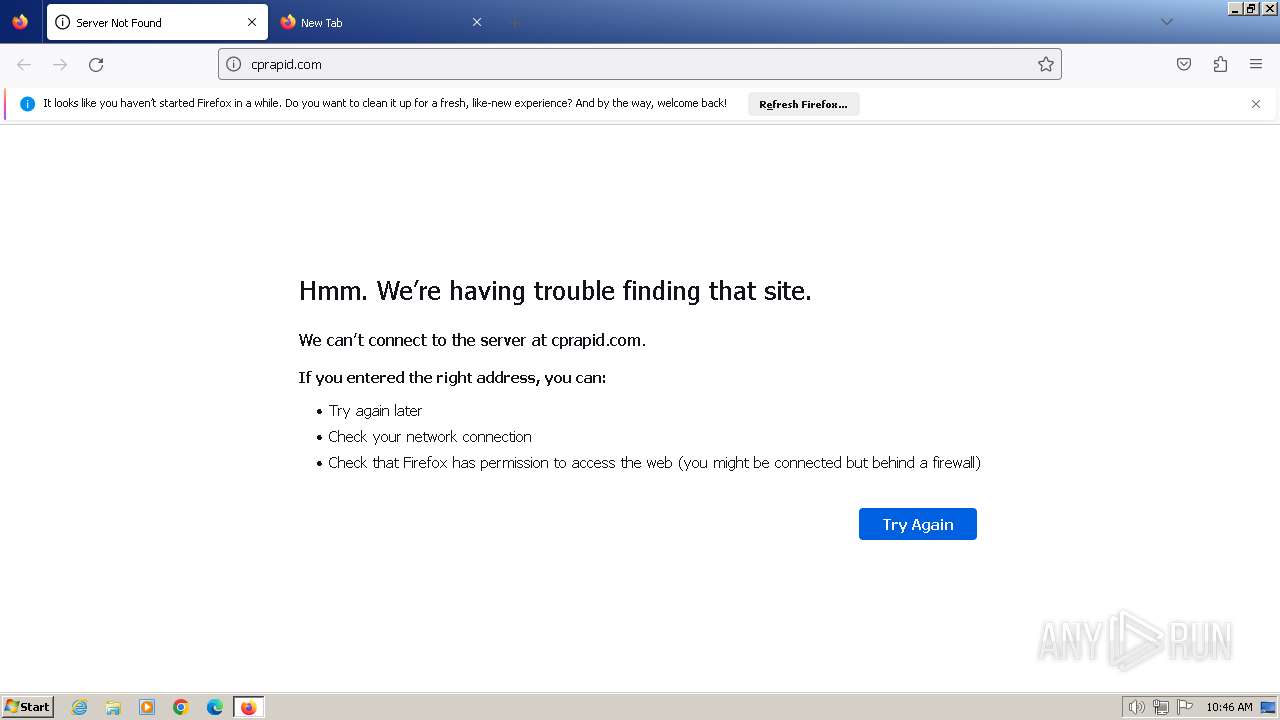
Task: Click the info icon in the notification bar
Action: [27, 104]
